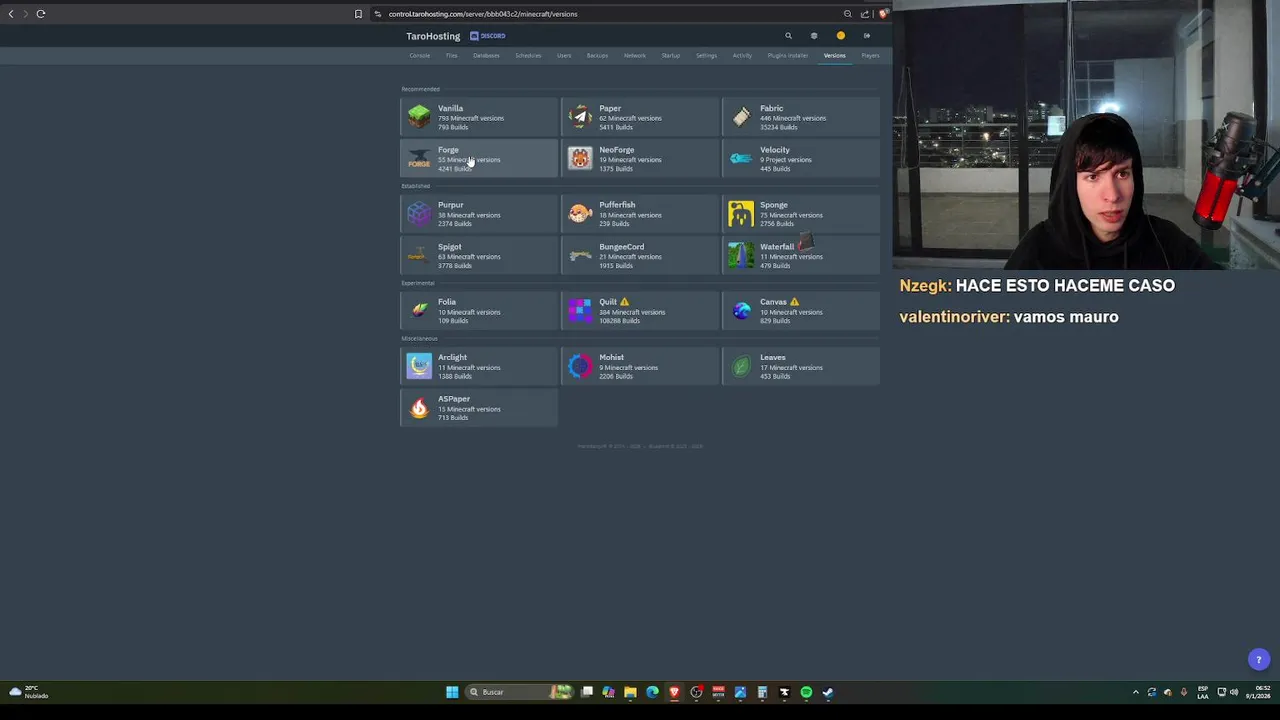Select the BungeeCord icon
This screenshot has width=1280, height=720.
pos(580,256)
